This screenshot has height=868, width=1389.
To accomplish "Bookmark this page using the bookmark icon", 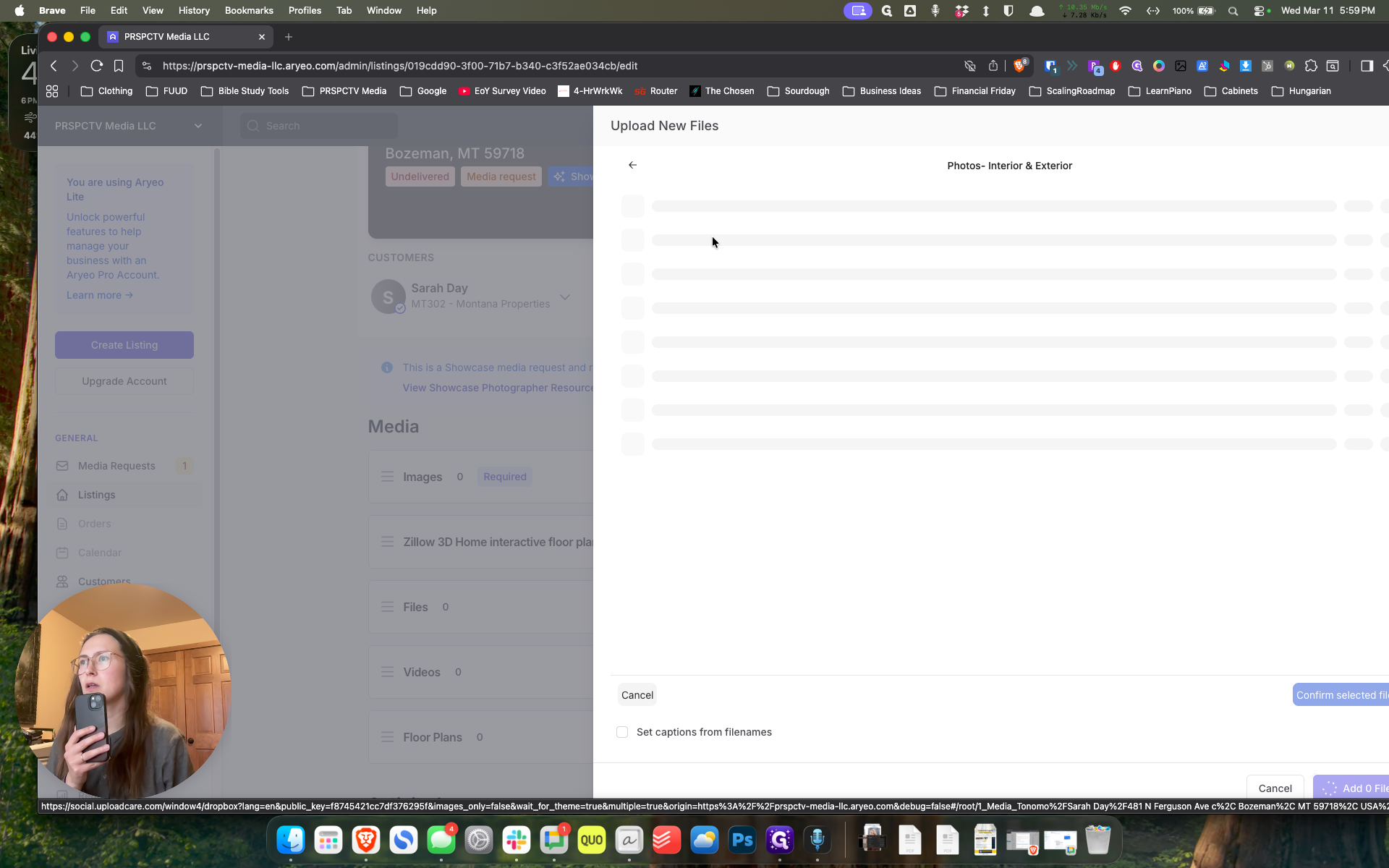I will tap(119, 66).
